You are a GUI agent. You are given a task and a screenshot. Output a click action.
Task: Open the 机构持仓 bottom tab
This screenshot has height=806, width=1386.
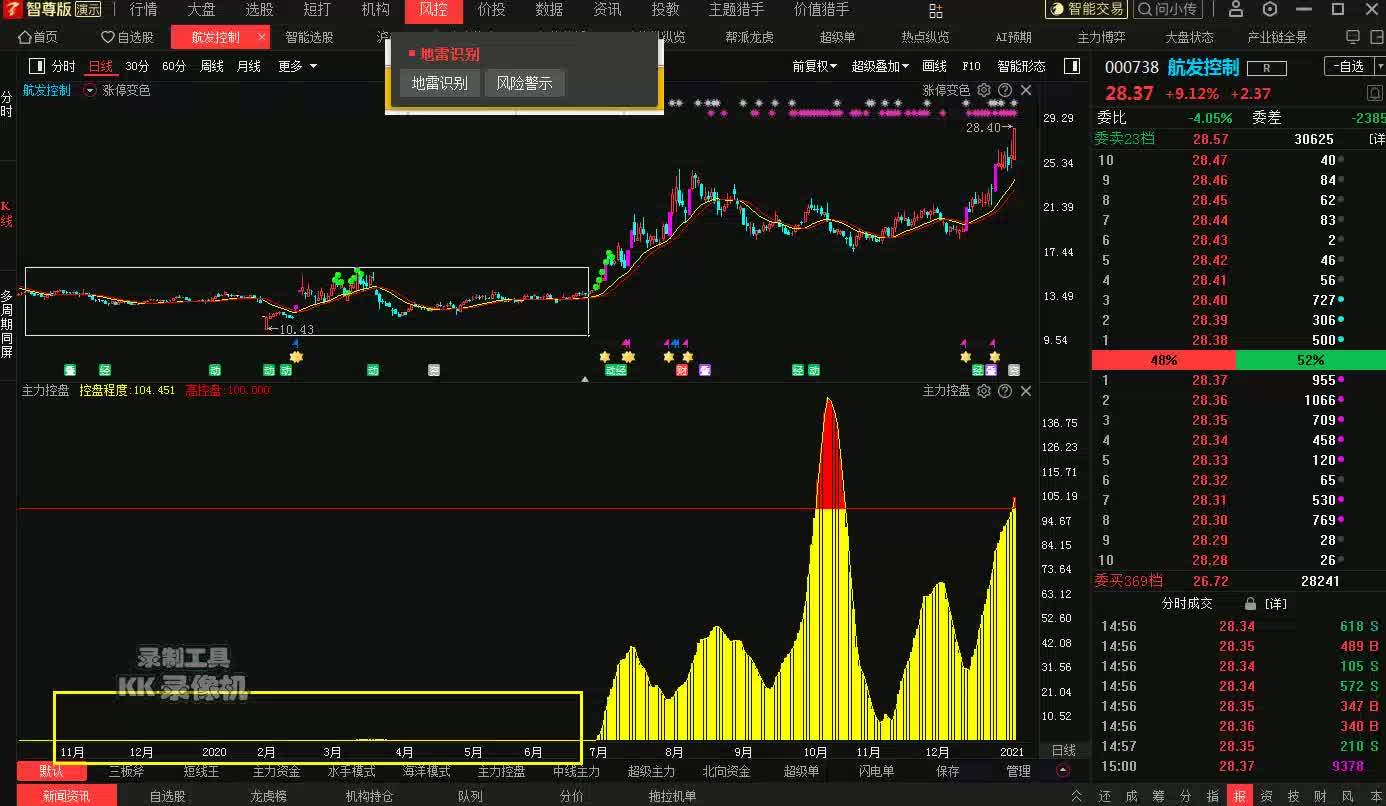coord(370,796)
